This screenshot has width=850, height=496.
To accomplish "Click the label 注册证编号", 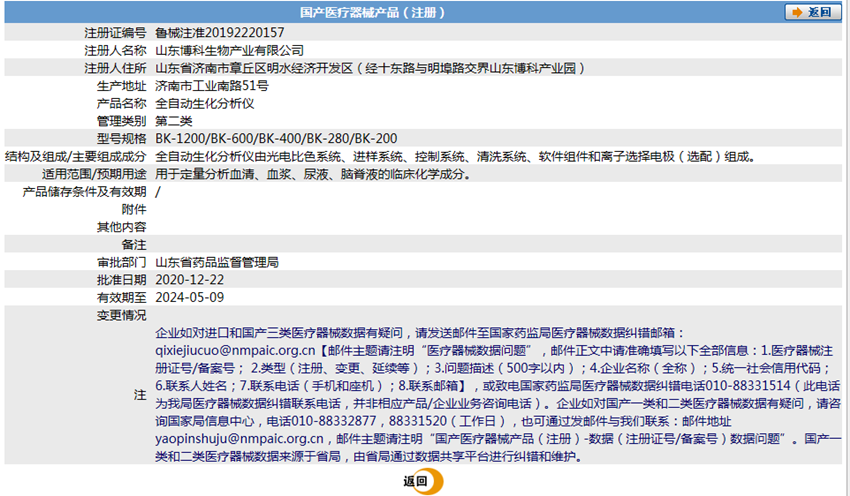I will point(115,33).
